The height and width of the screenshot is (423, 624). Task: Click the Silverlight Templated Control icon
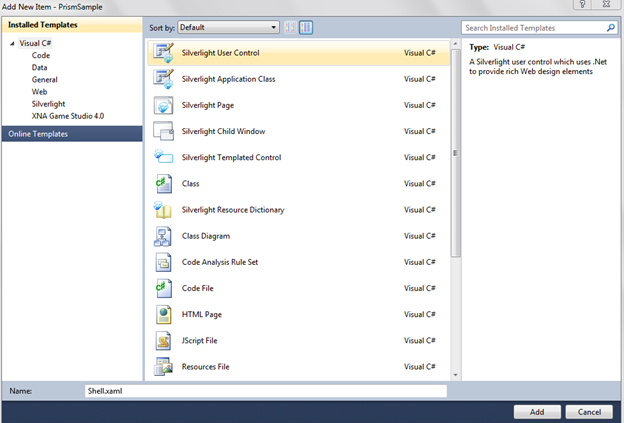pyautogui.click(x=164, y=157)
